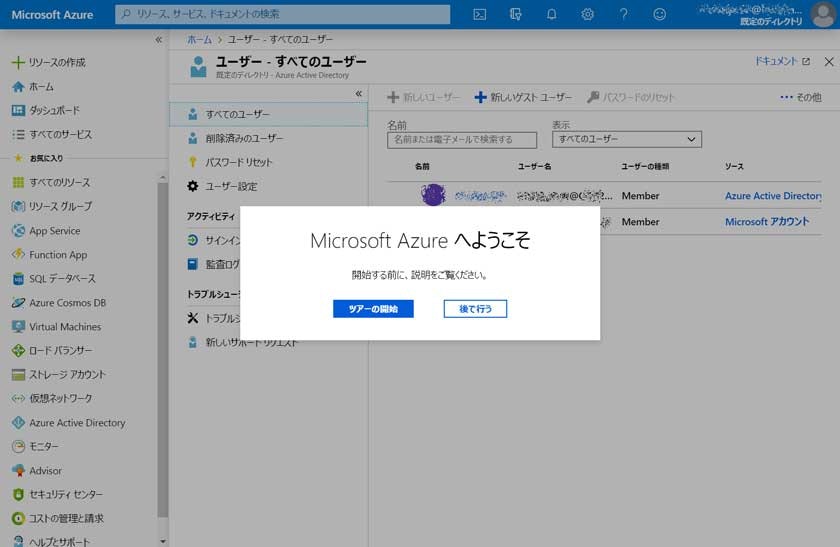This screenshot has width=840, height=547.
Task: Click リソースの作成 plus icon
Action: [18, 63]
